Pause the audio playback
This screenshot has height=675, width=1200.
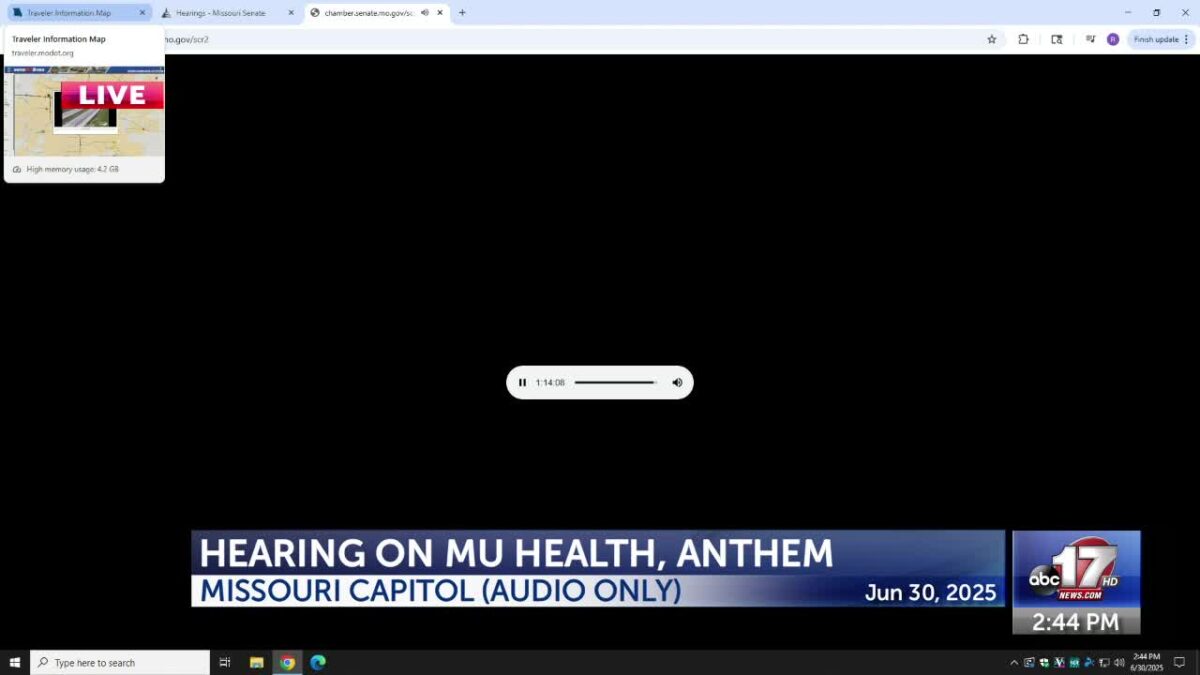(x=522, y=382)
